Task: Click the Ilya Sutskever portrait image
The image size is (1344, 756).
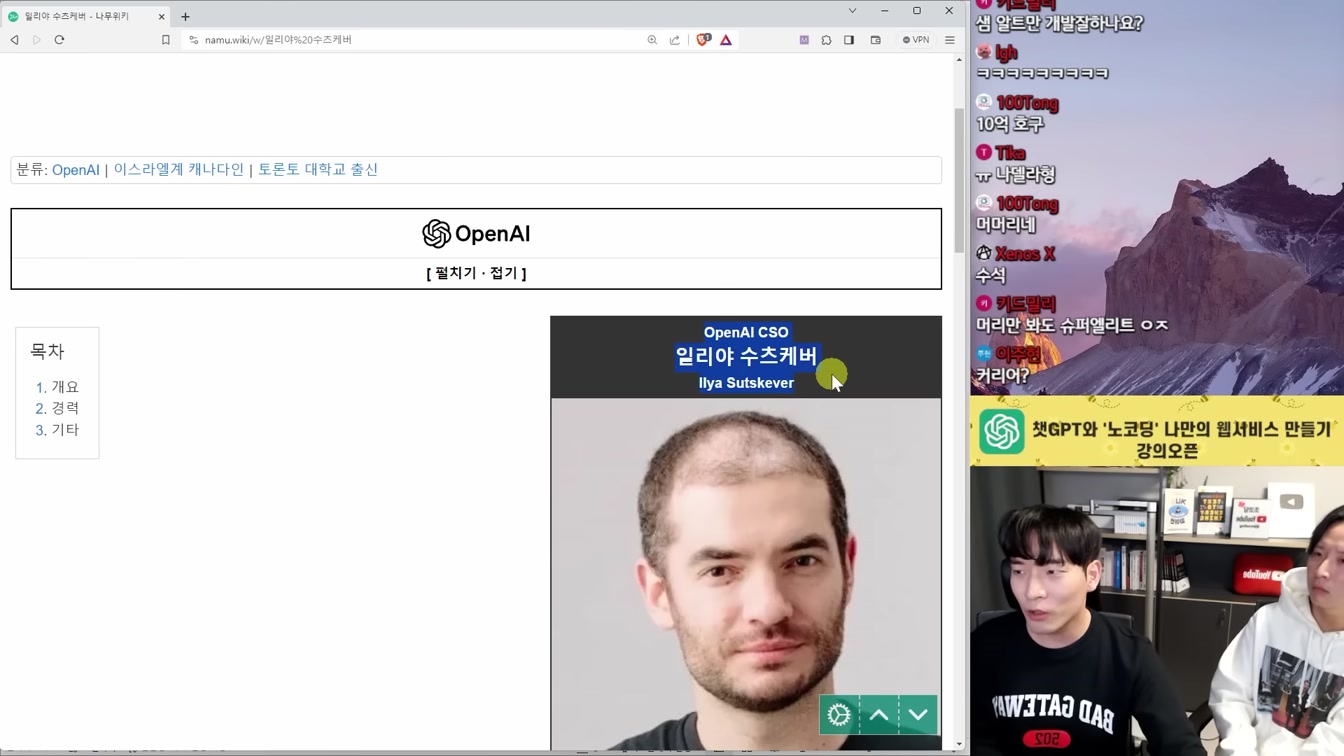Action: (746, 573)
